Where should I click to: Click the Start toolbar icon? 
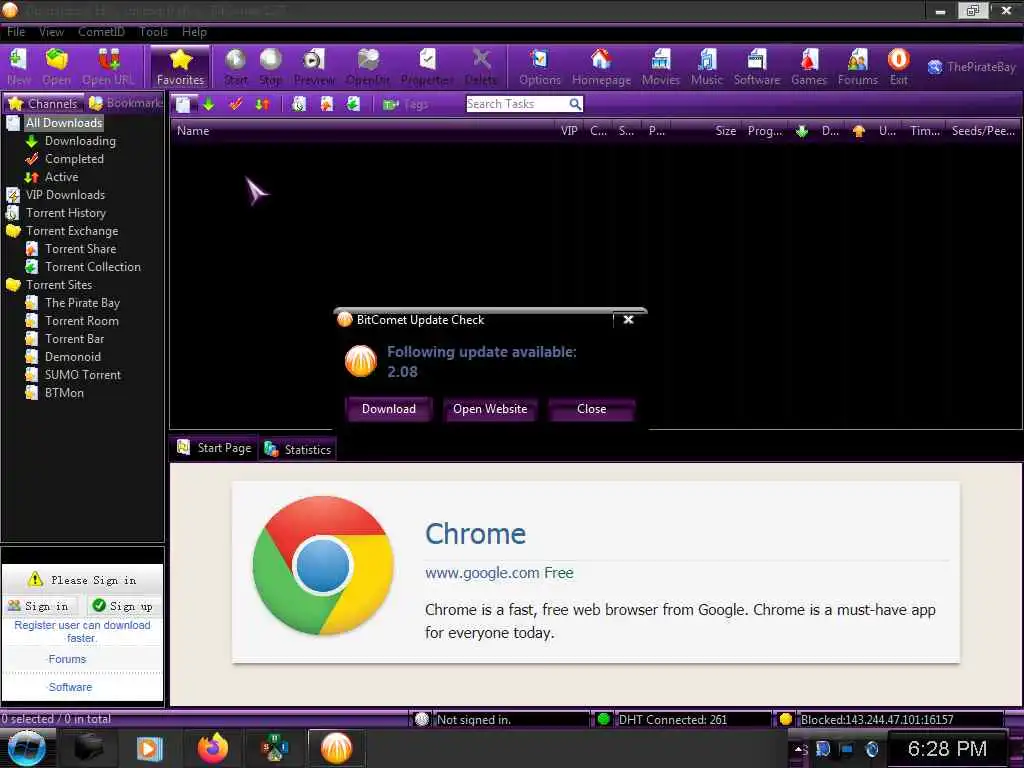pyautogui.click(x=235, y=67)
